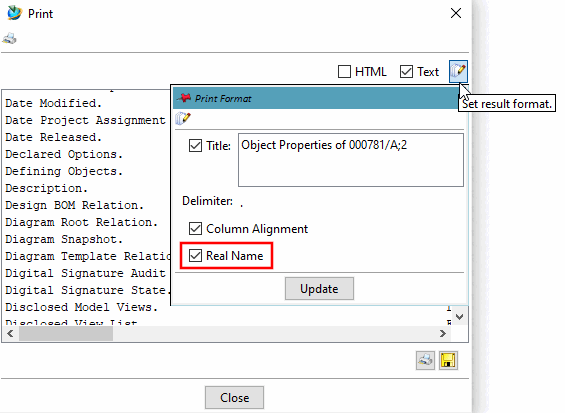The height and width of the screenshot is (413, 565).
Task: Click the 'Diagram Root Relation.' line
Action: [81, 222]
